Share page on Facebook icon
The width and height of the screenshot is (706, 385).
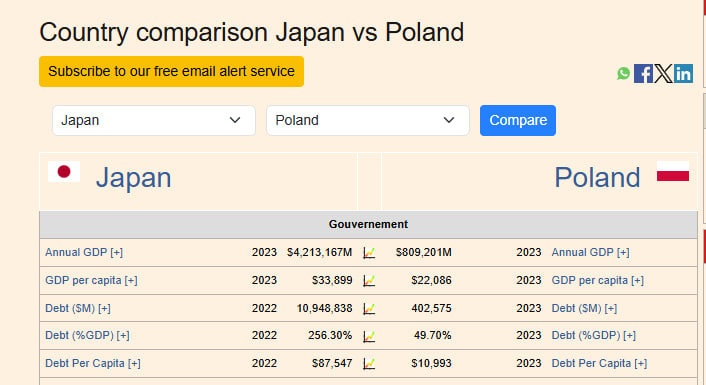click(x=643, y=73)
